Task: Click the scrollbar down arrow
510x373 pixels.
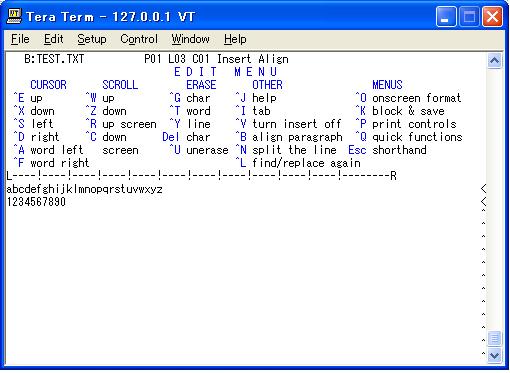Action: 494,355
